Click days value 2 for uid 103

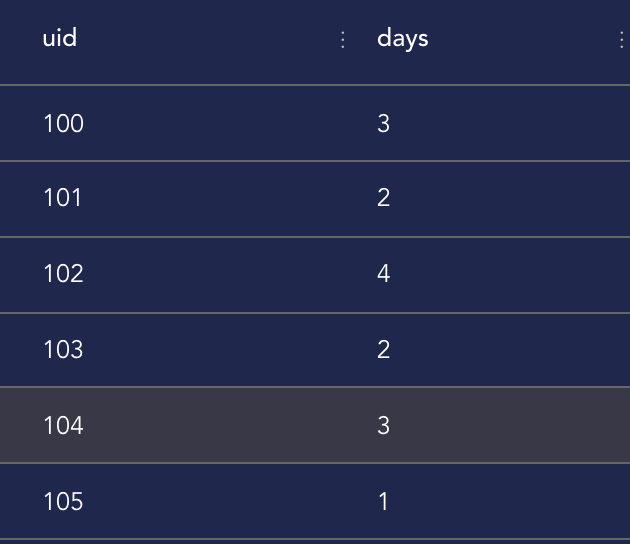[x=383, y=350]
